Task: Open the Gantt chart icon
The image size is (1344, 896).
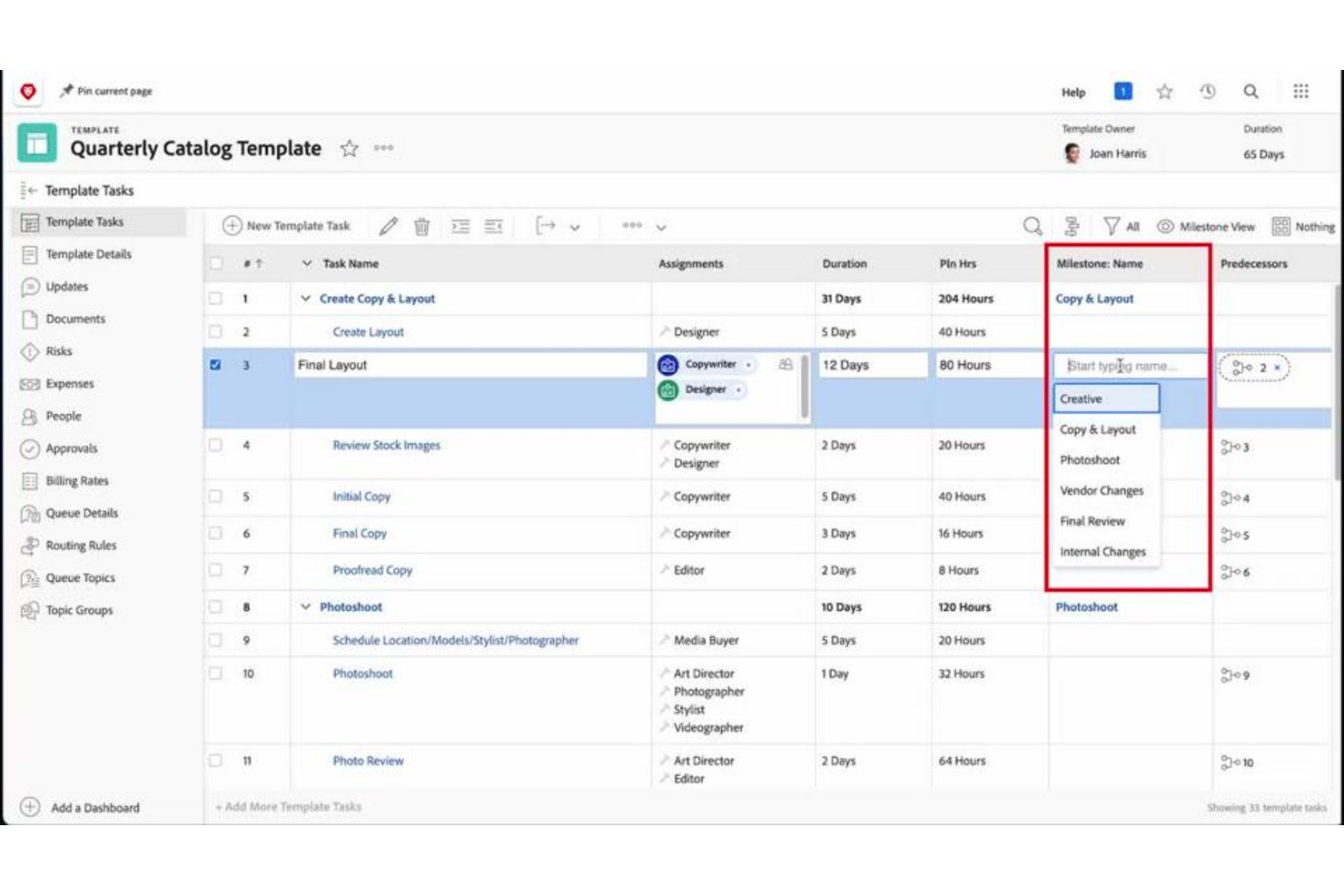Action: (1072, 226)
